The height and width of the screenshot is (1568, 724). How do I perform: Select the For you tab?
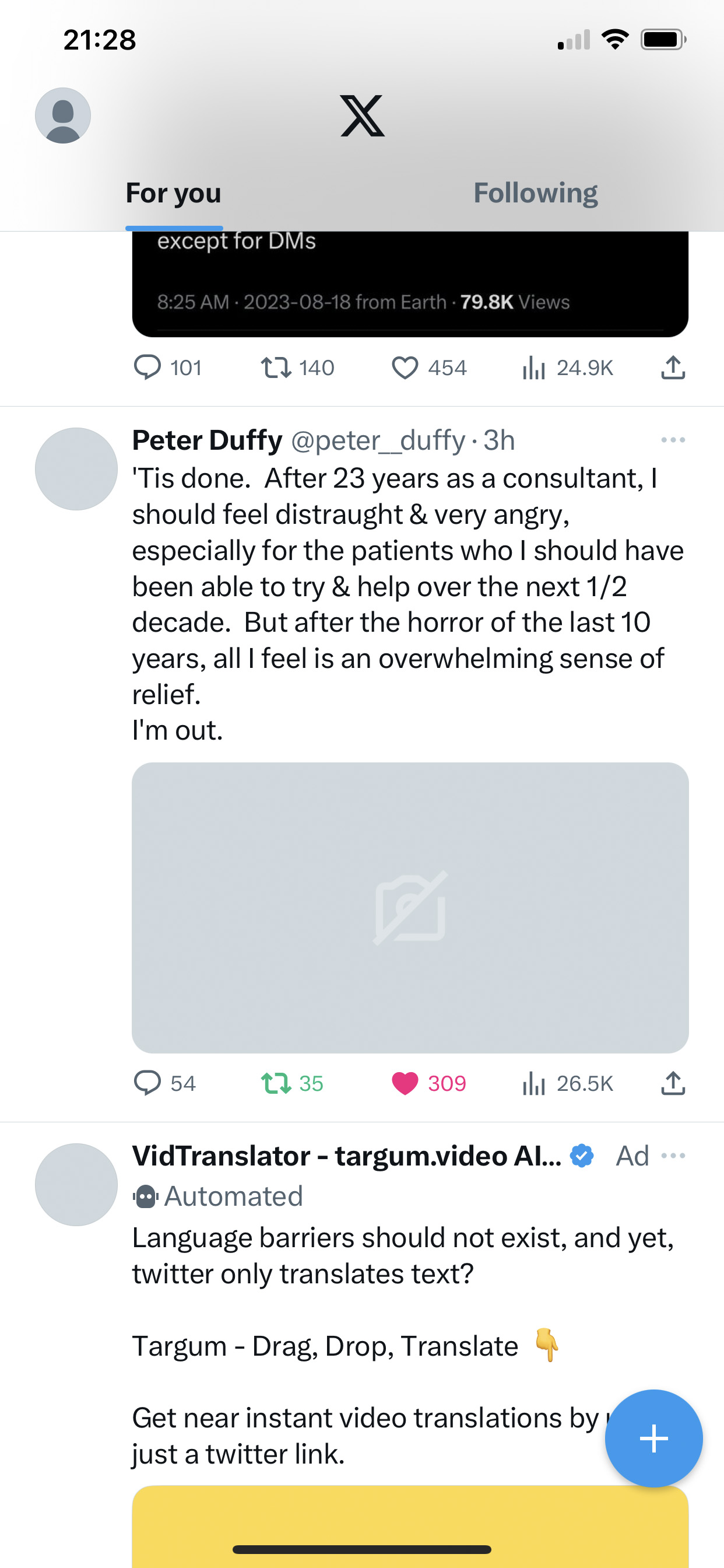point(173,193)
